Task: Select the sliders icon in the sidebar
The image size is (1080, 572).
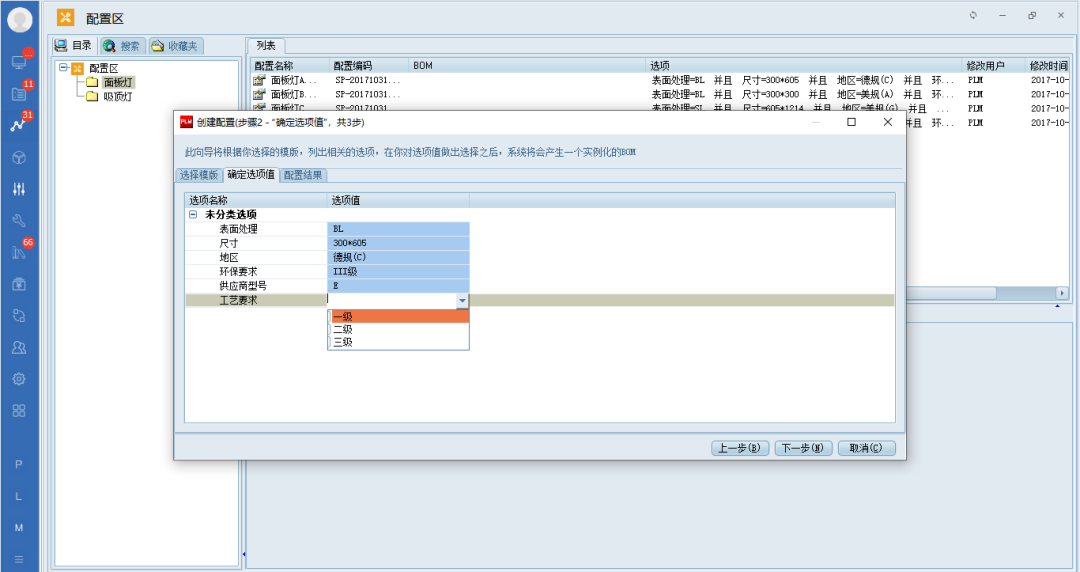Action: coord(19,189)
